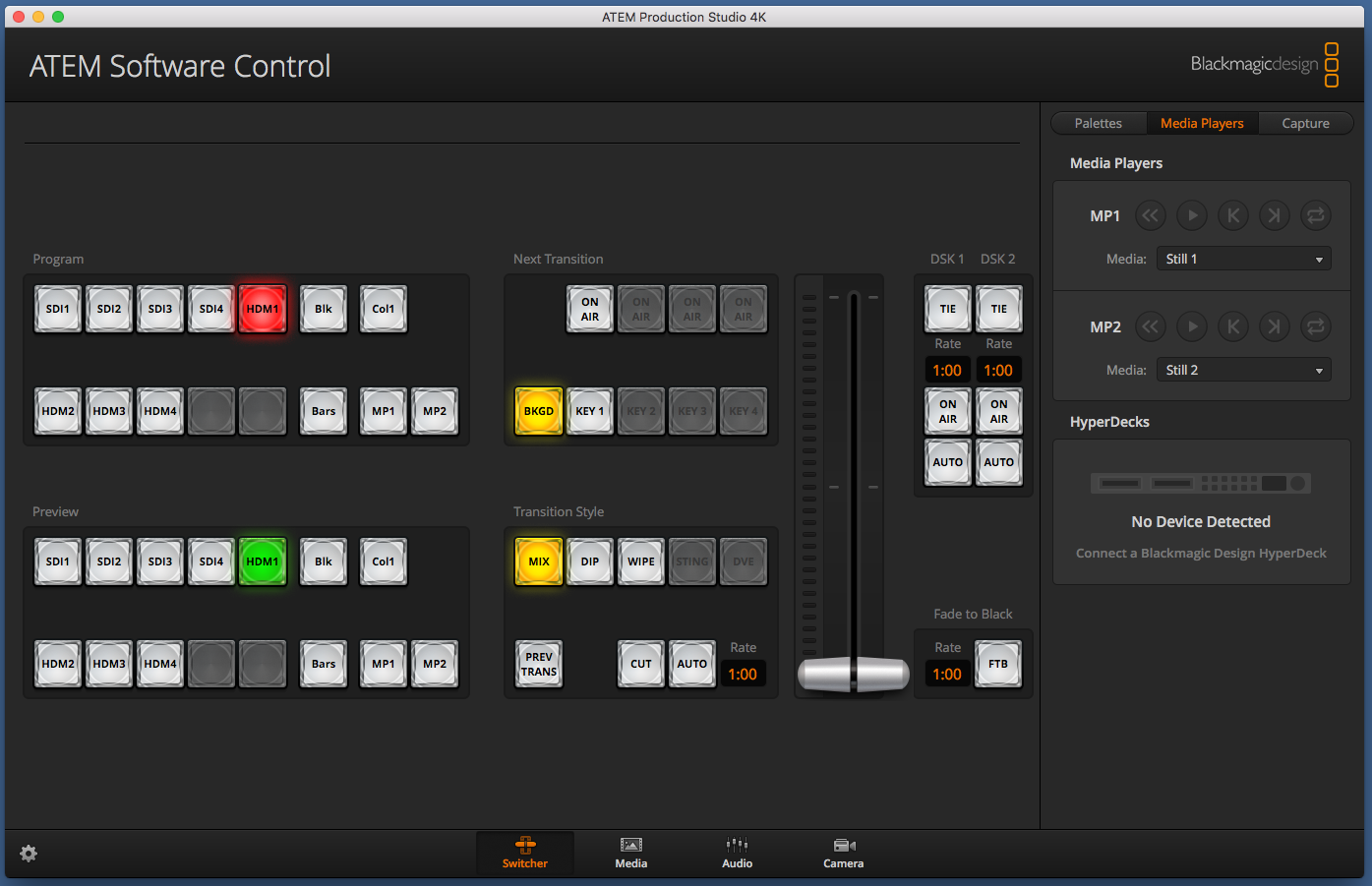Toggle BKGD in Next Transition
The height and width of the screenshot is (886, 1372).
539,411
